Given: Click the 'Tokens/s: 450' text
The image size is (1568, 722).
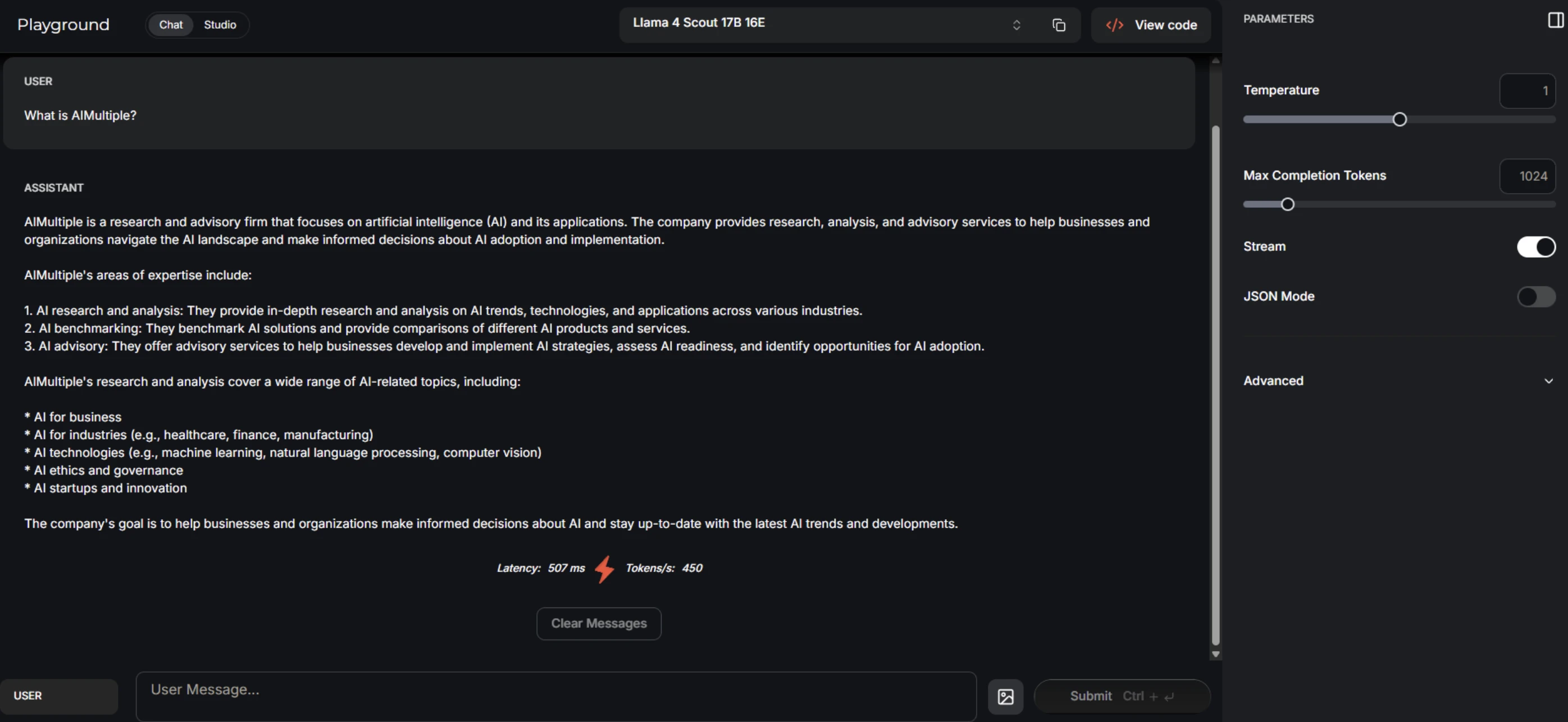Looking at the screenshot, I should [x=663, y=568].
